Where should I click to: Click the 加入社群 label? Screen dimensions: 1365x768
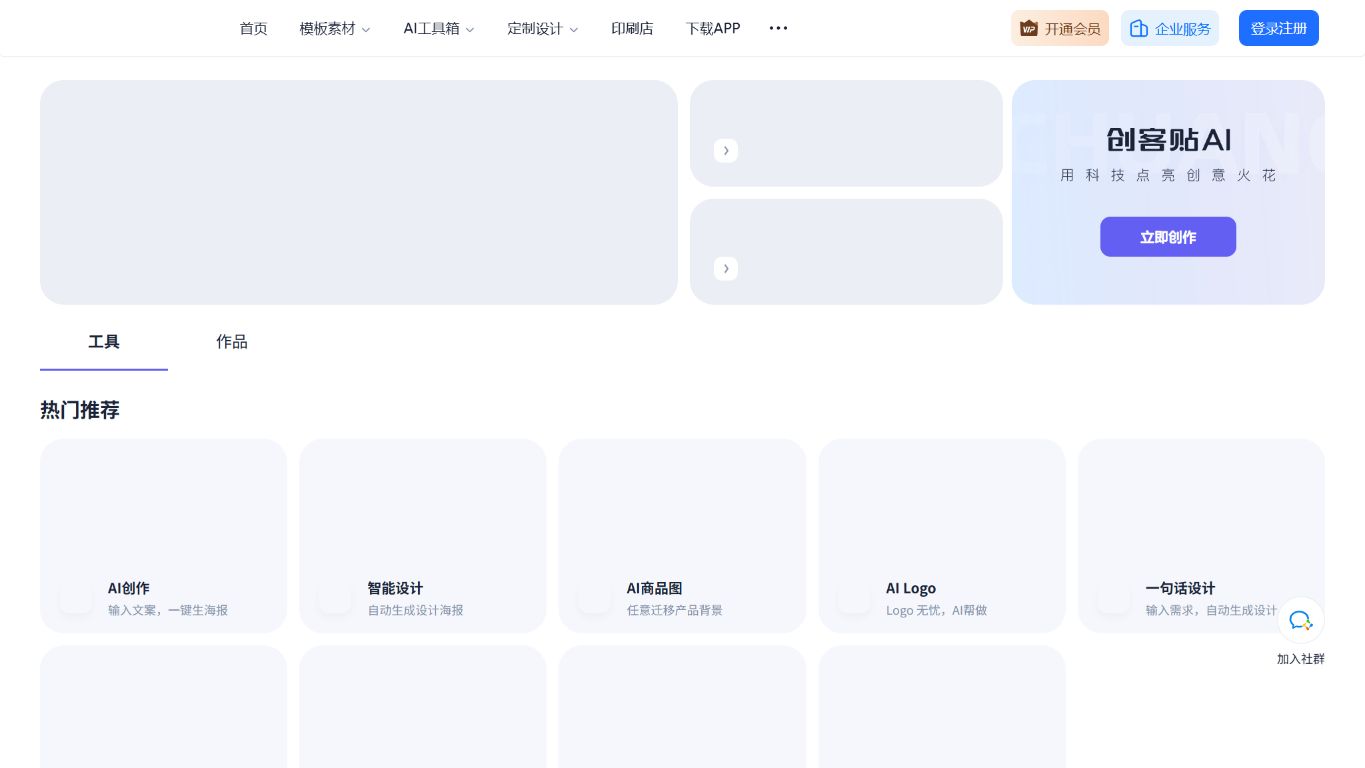pos(1301,659)
